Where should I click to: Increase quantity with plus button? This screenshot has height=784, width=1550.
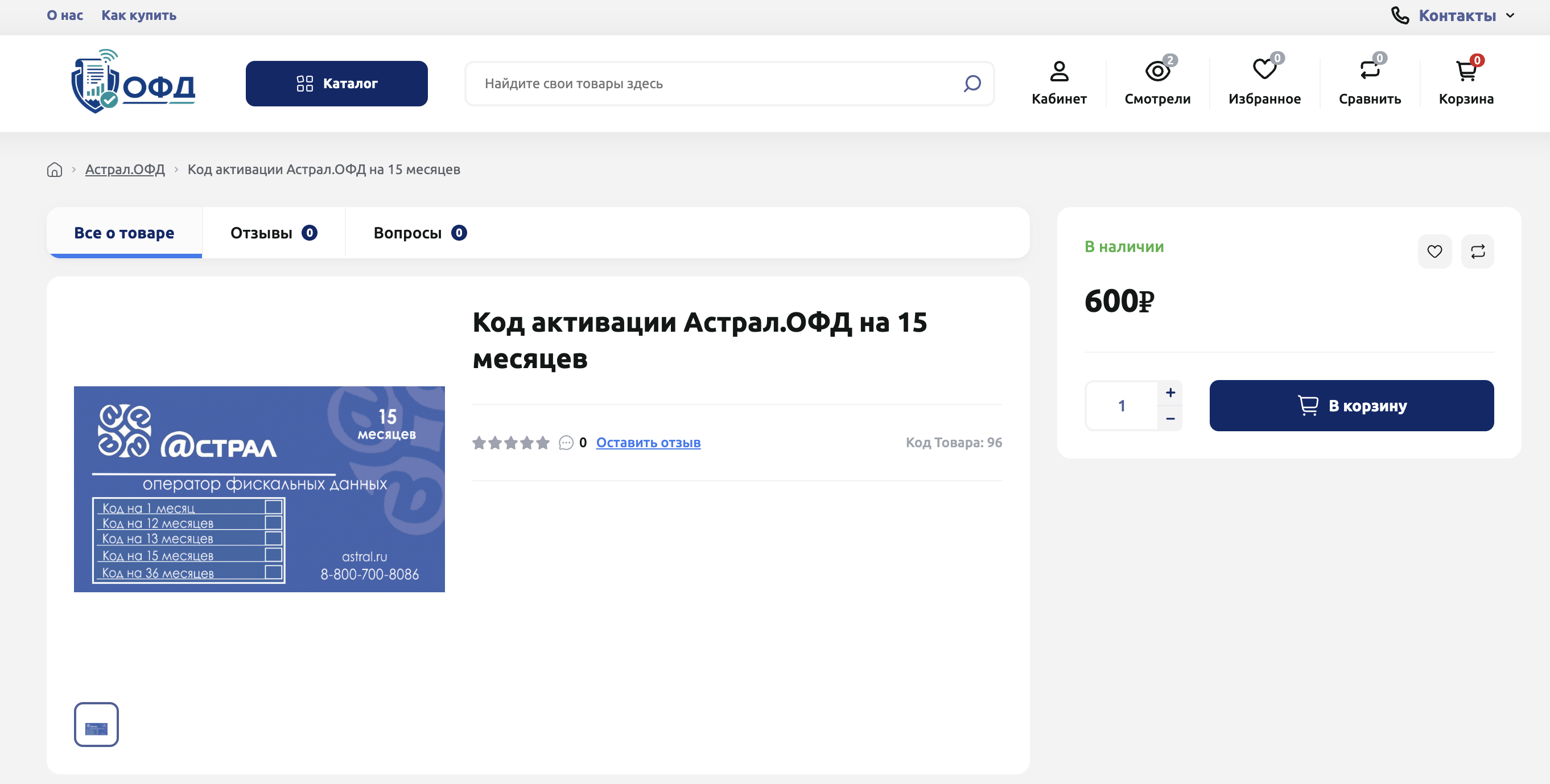click(1170, 393)
